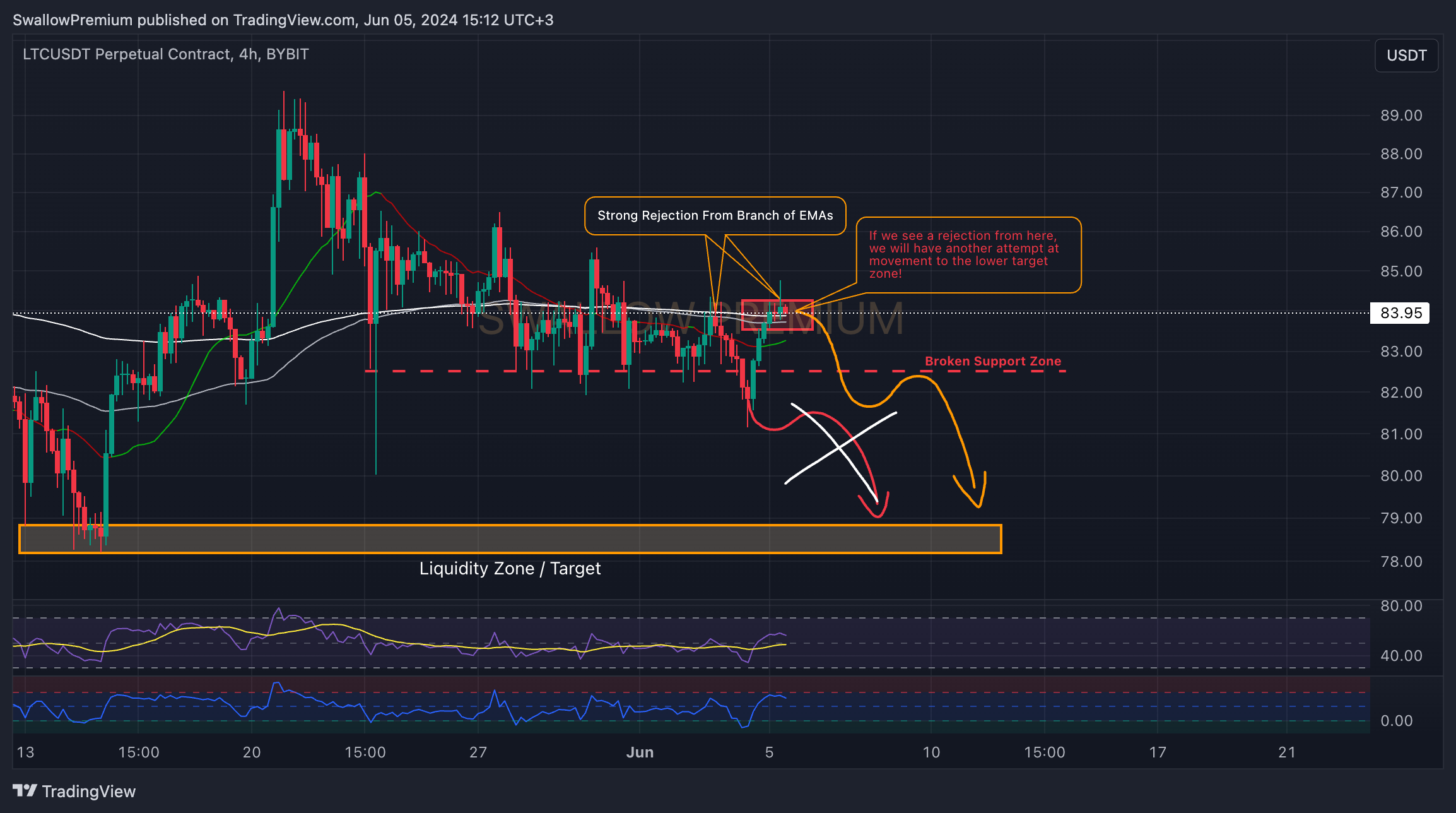Click the RSI 80.00 axis label
Viewport: 1456px width, 813px height.
(x=1401, y=606)
